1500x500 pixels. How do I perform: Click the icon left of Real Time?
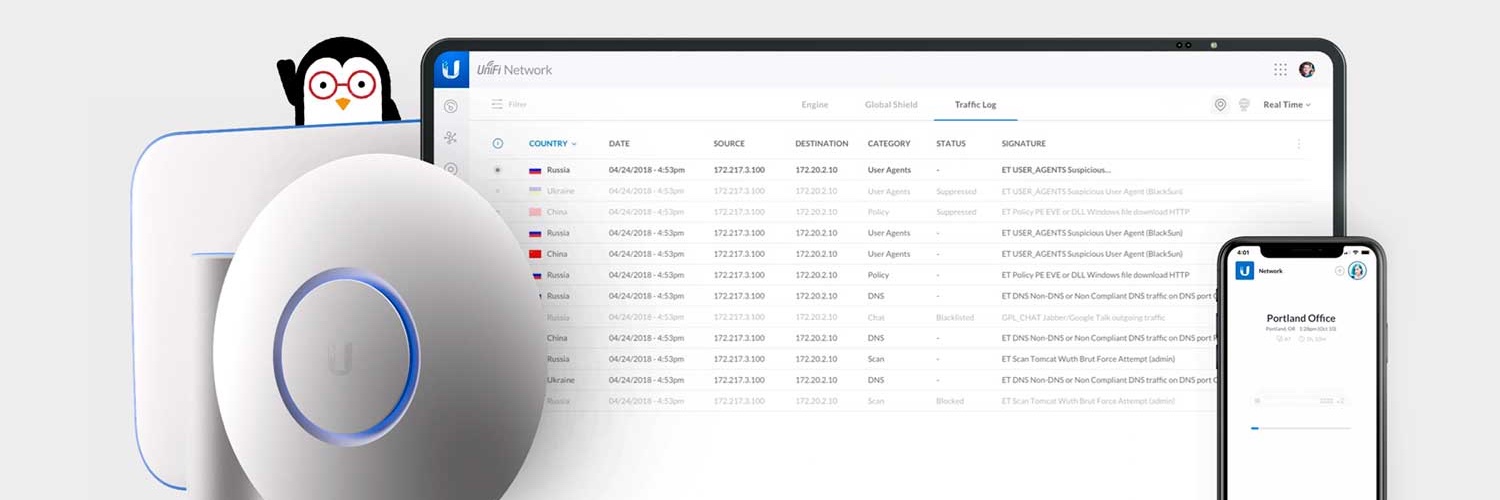tap(1244, 104)
